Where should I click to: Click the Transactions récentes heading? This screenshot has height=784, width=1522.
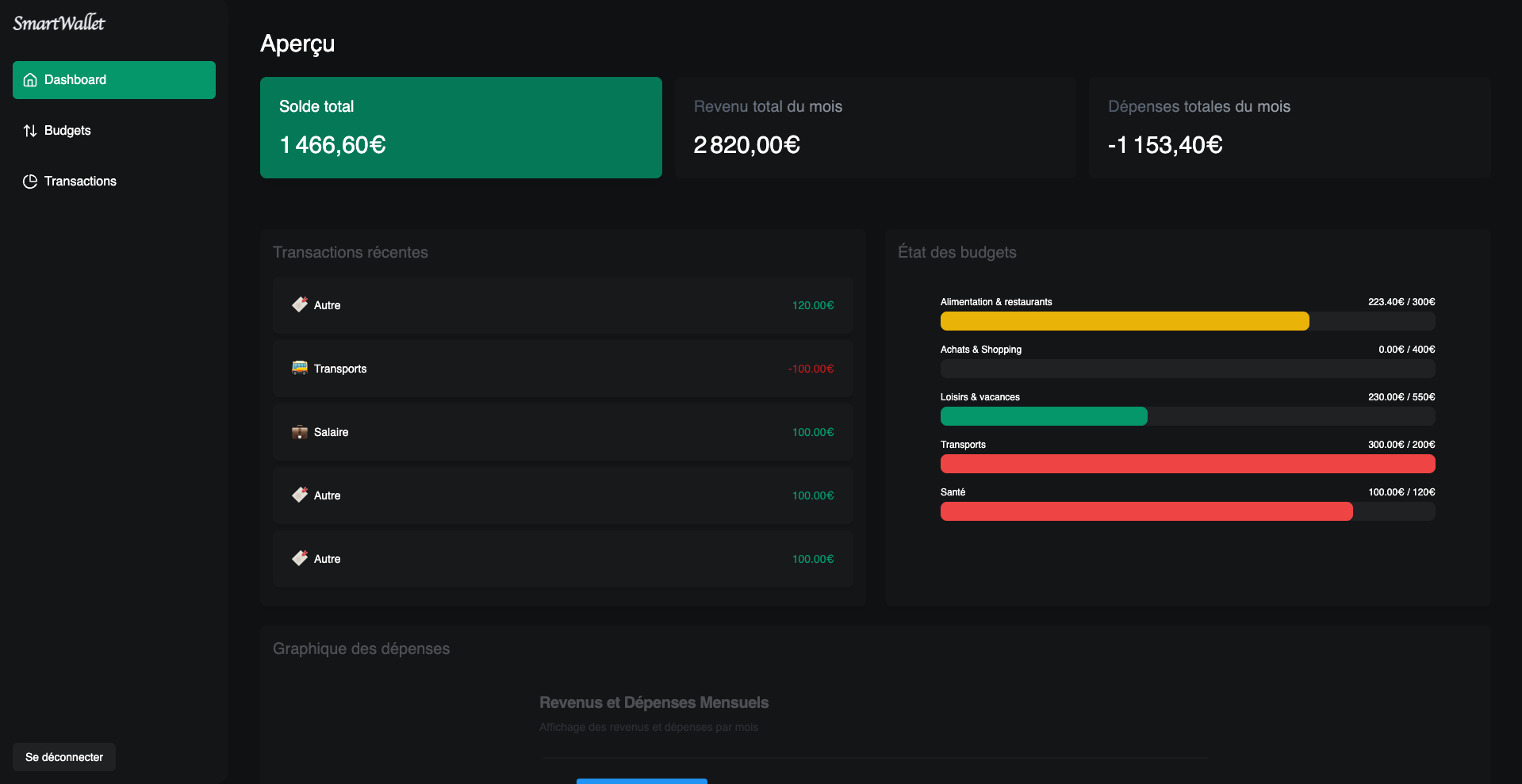(x=351, y=252)
